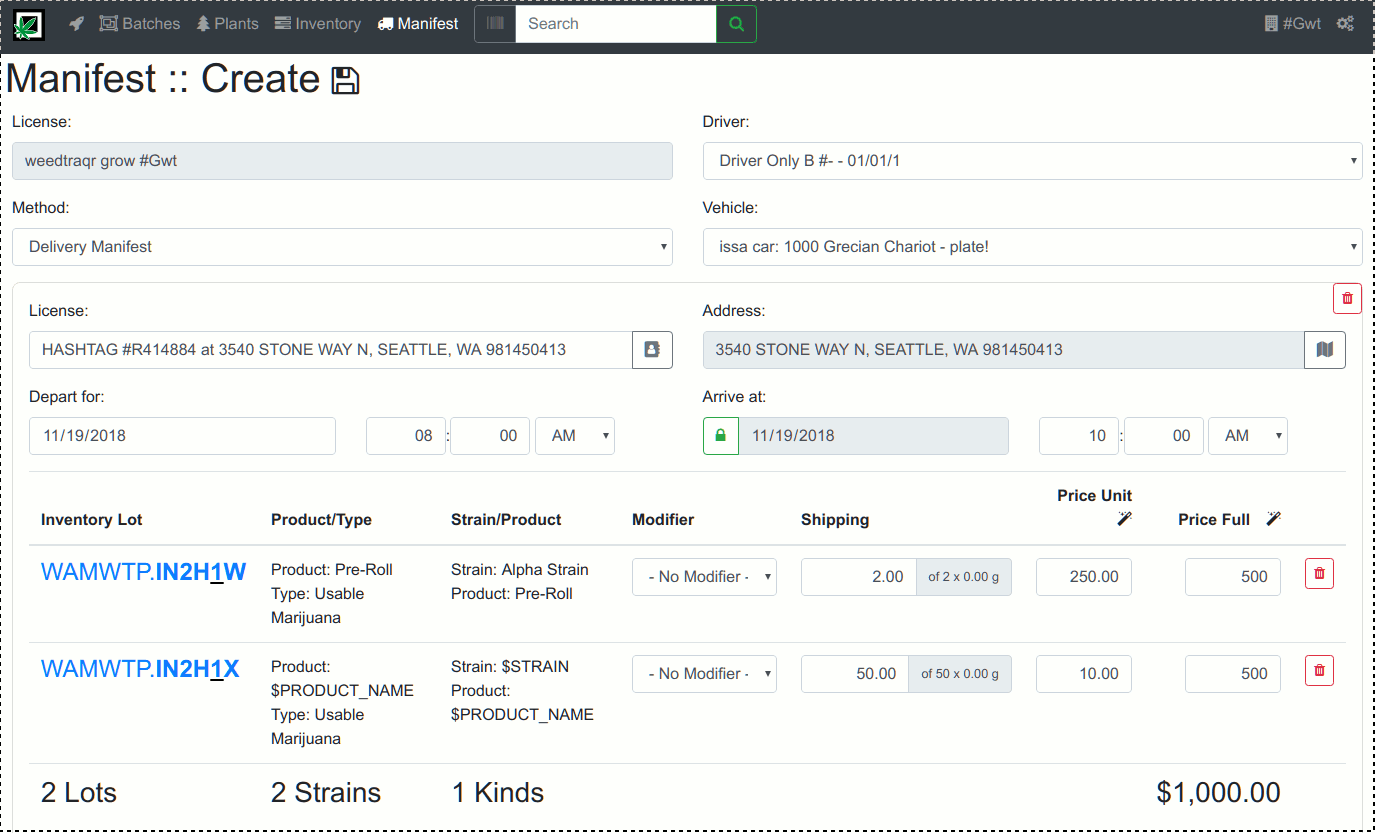Click the green leaf app logo

click(29, 24)
